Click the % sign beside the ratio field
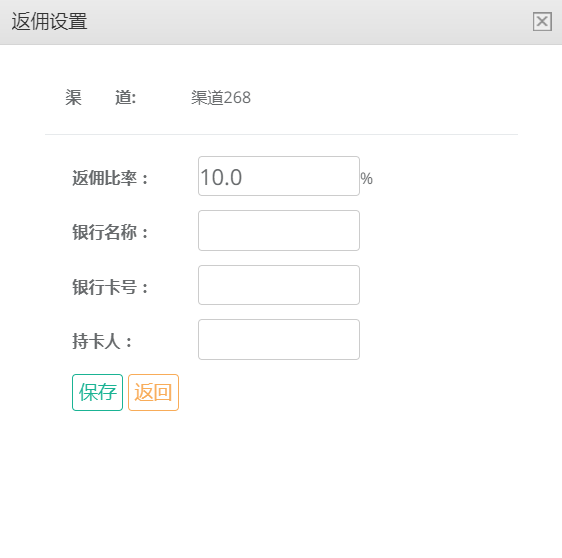The height and width of the screenshot is (558, 562). (366, 178)
